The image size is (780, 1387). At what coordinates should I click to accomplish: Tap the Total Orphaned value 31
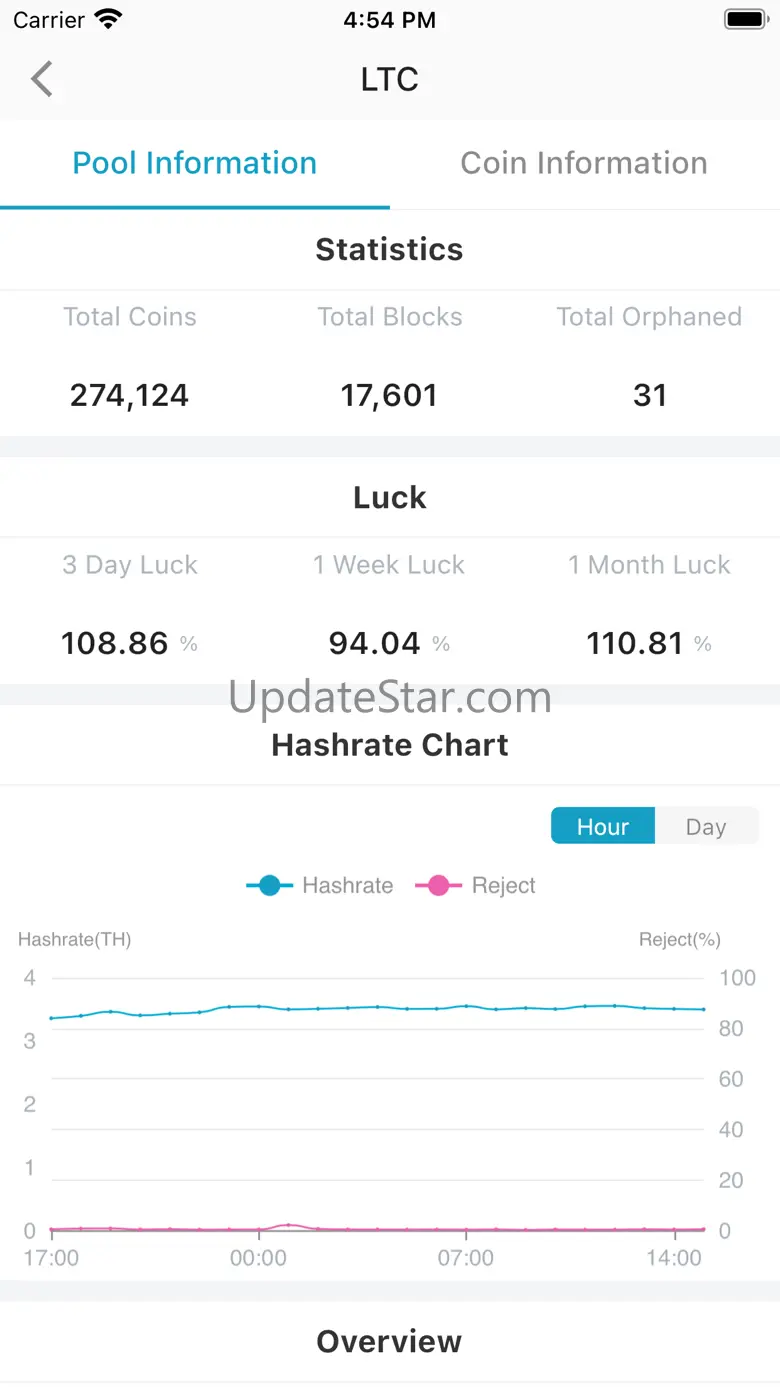tap(650, 395)
